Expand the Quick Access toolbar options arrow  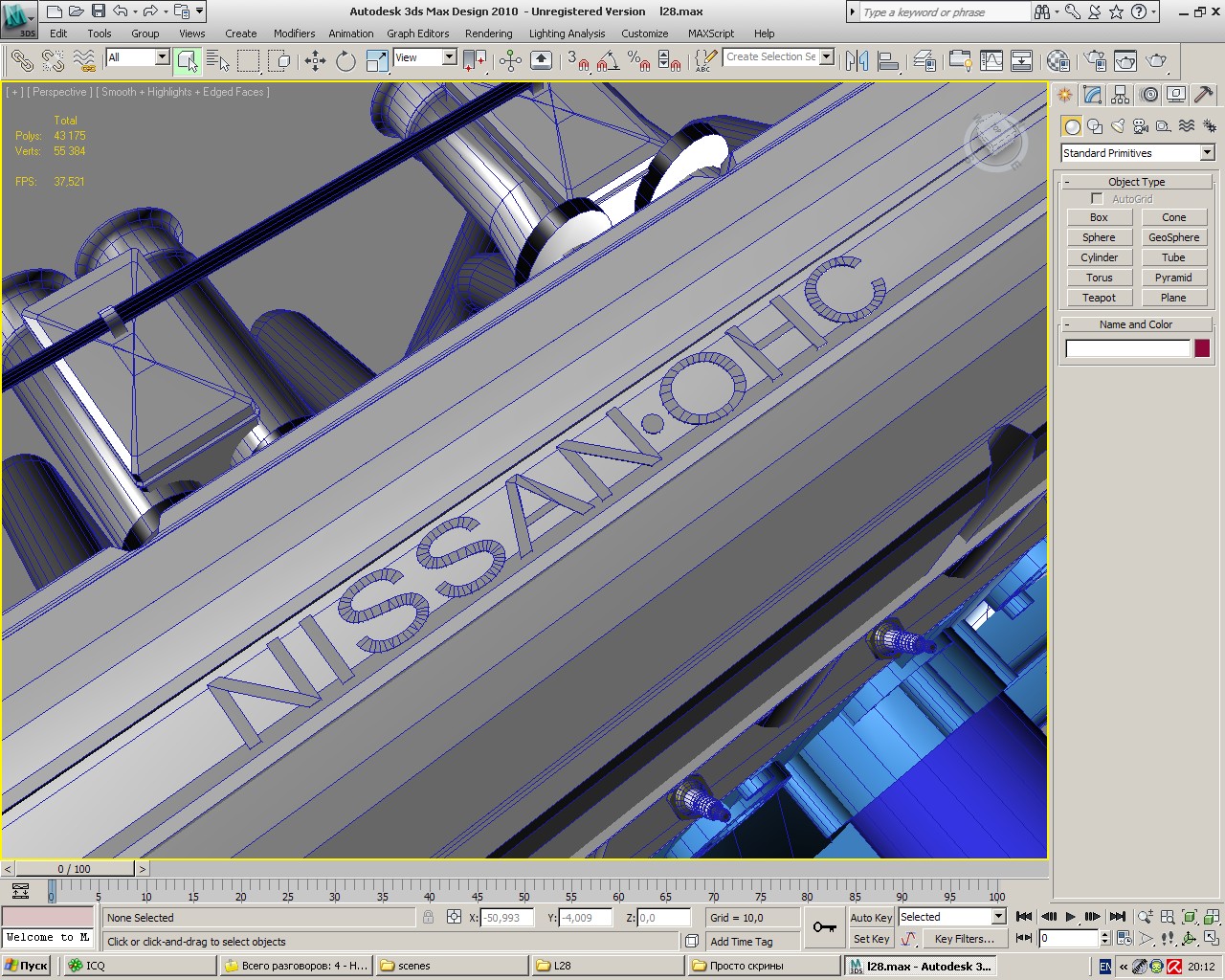pos(199,11)
